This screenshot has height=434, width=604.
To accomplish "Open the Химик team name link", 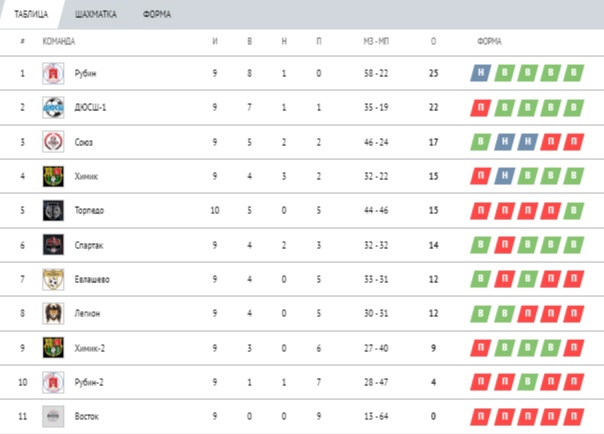I will pyautogui.click(x=86, y=176).
